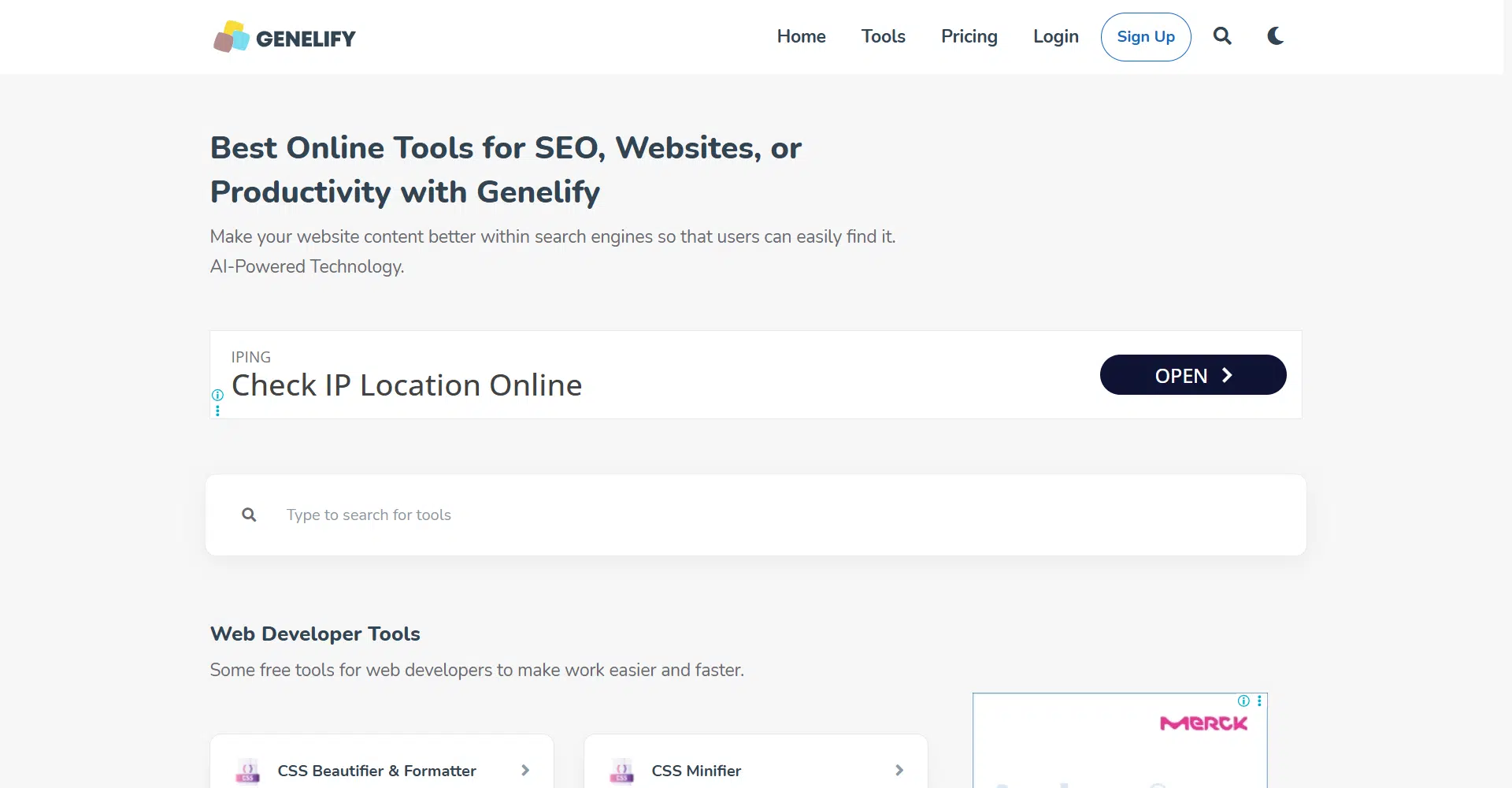1512x788 pixels.
Task: Click the CSS Beautifier file icon
Action: click(x=248, y=771)
